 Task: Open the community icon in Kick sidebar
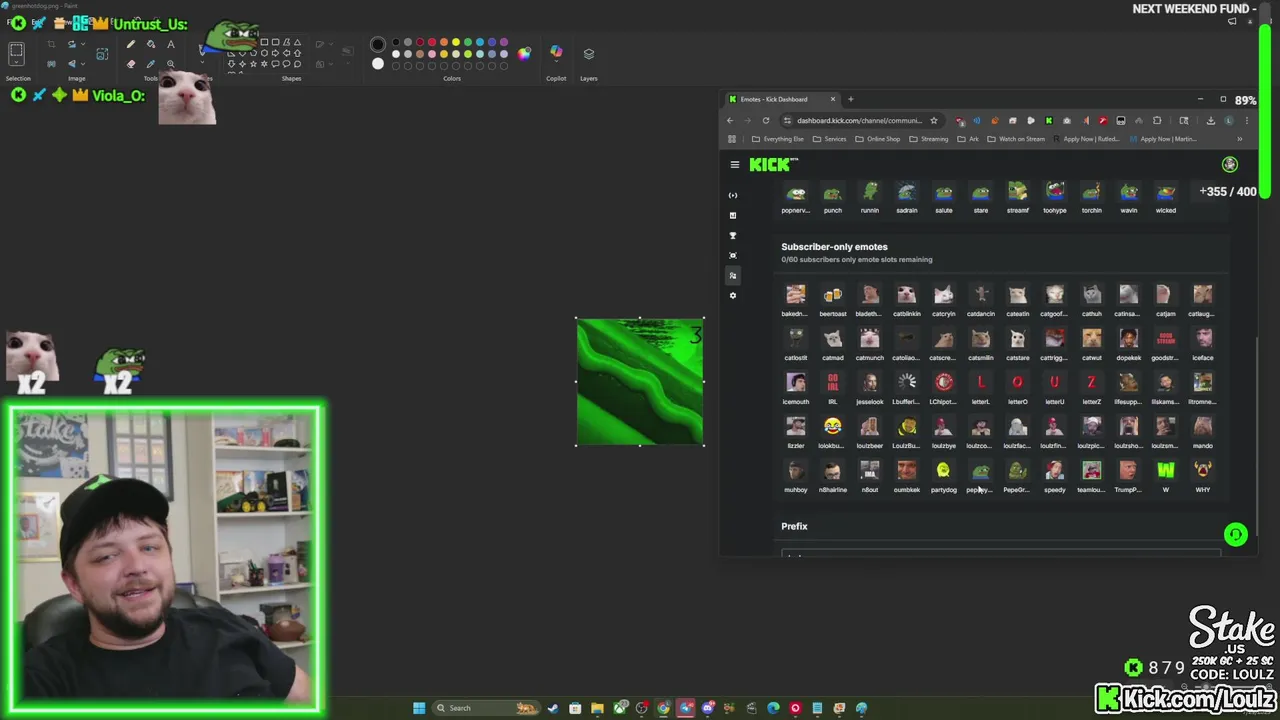pyautogui.click(x=733, y=275)
